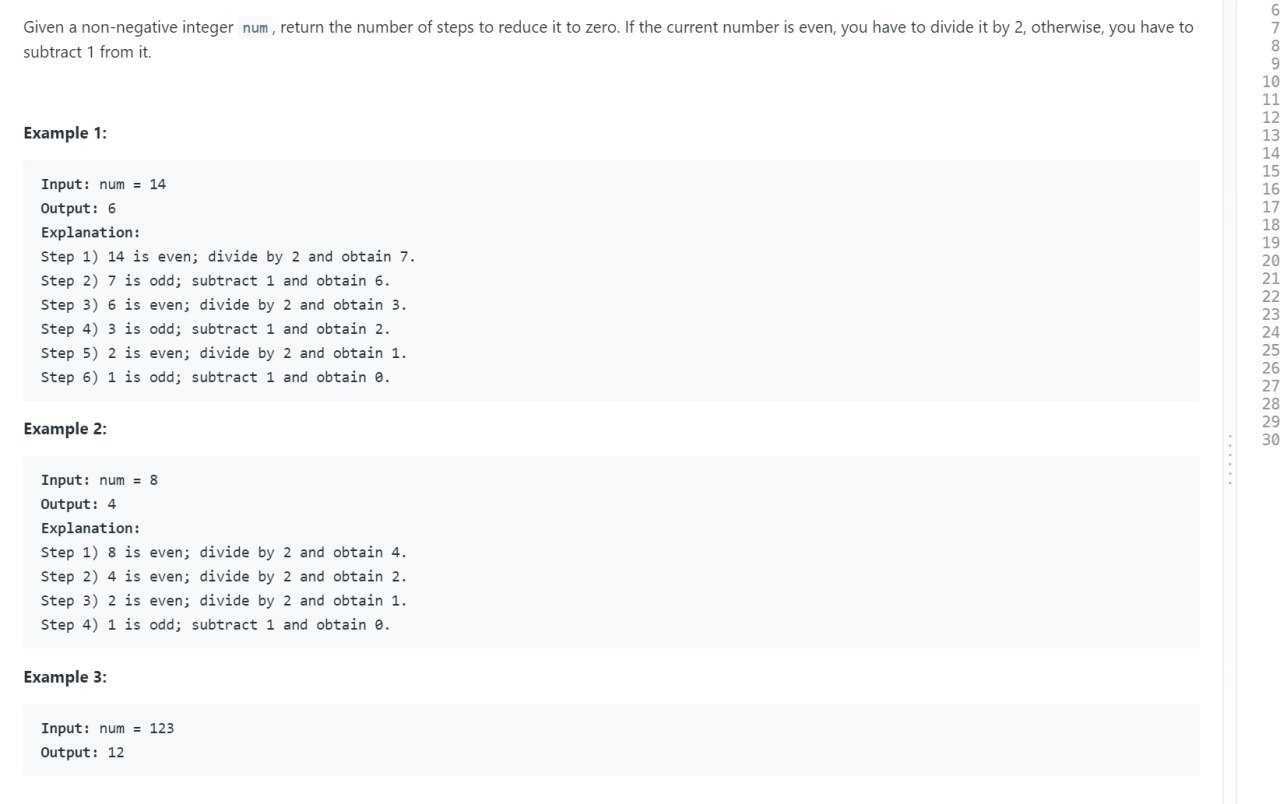Viewport: 1280px width, 804px height.
Task: Click line number 24 in the gutter
Action: [1271, 332]
